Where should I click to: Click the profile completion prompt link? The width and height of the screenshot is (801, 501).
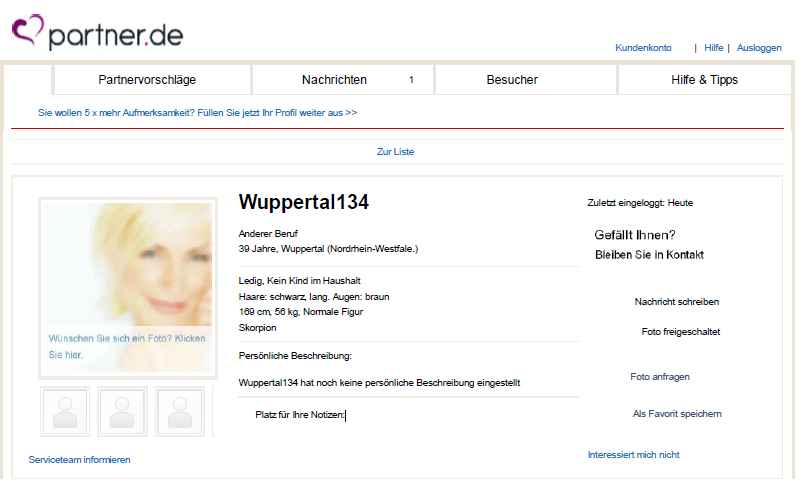click(x=198, y=113)
